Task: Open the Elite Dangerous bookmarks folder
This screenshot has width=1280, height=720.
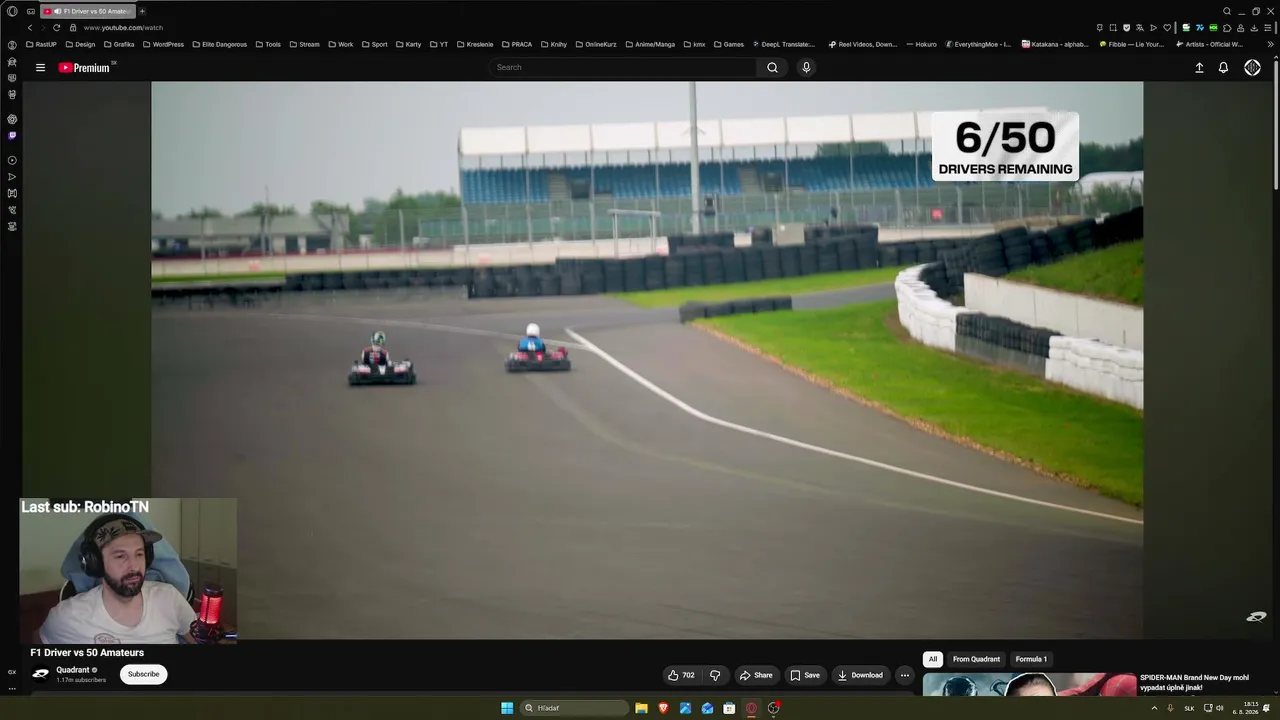Action: [220, 44]
